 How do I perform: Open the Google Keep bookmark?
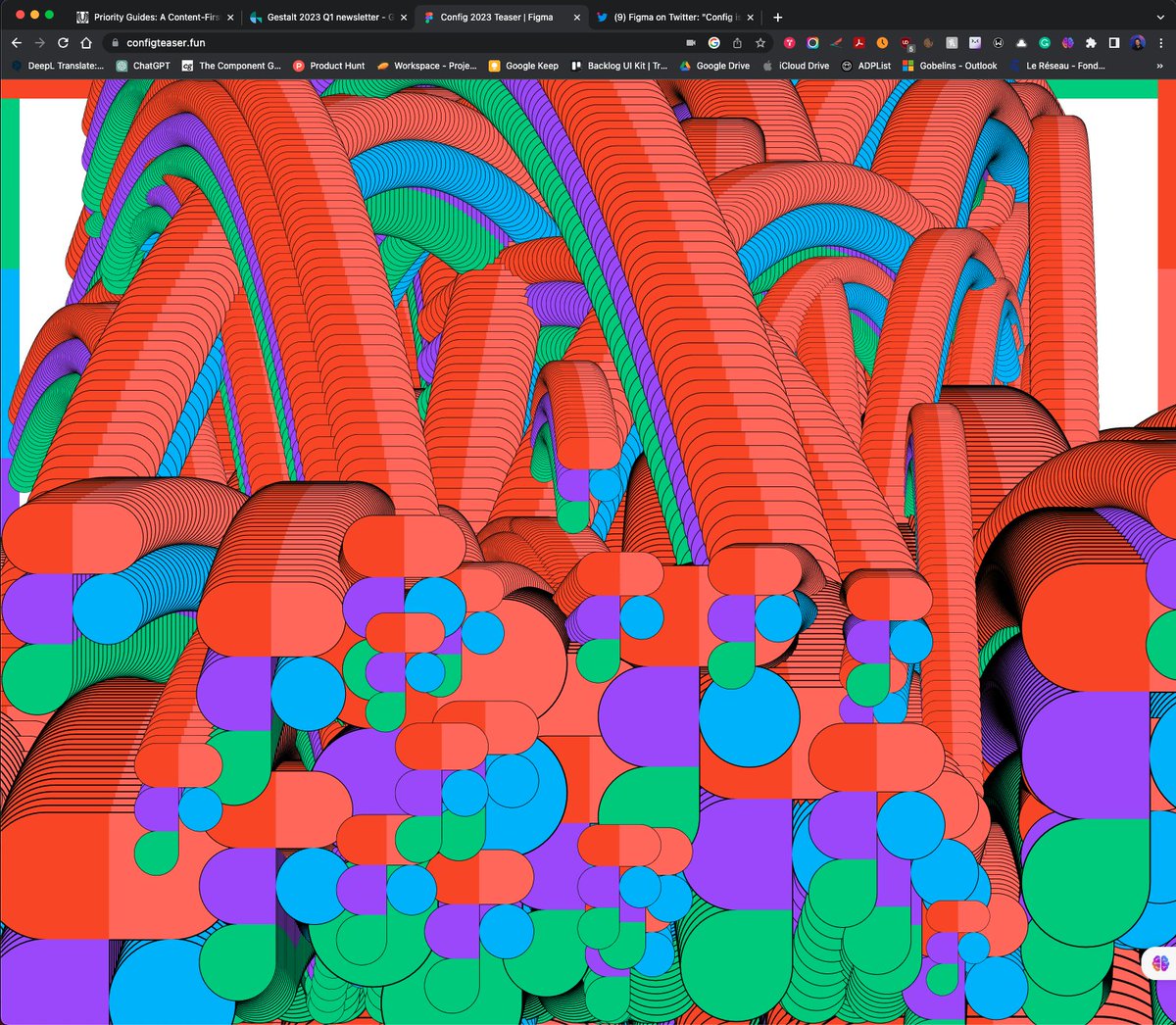coord(523,66)
